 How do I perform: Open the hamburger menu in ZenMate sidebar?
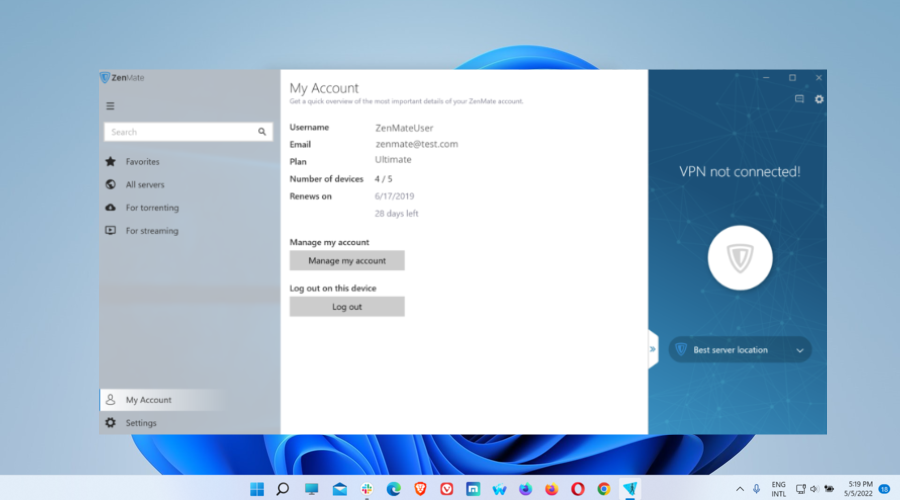[x=110, y=106]
